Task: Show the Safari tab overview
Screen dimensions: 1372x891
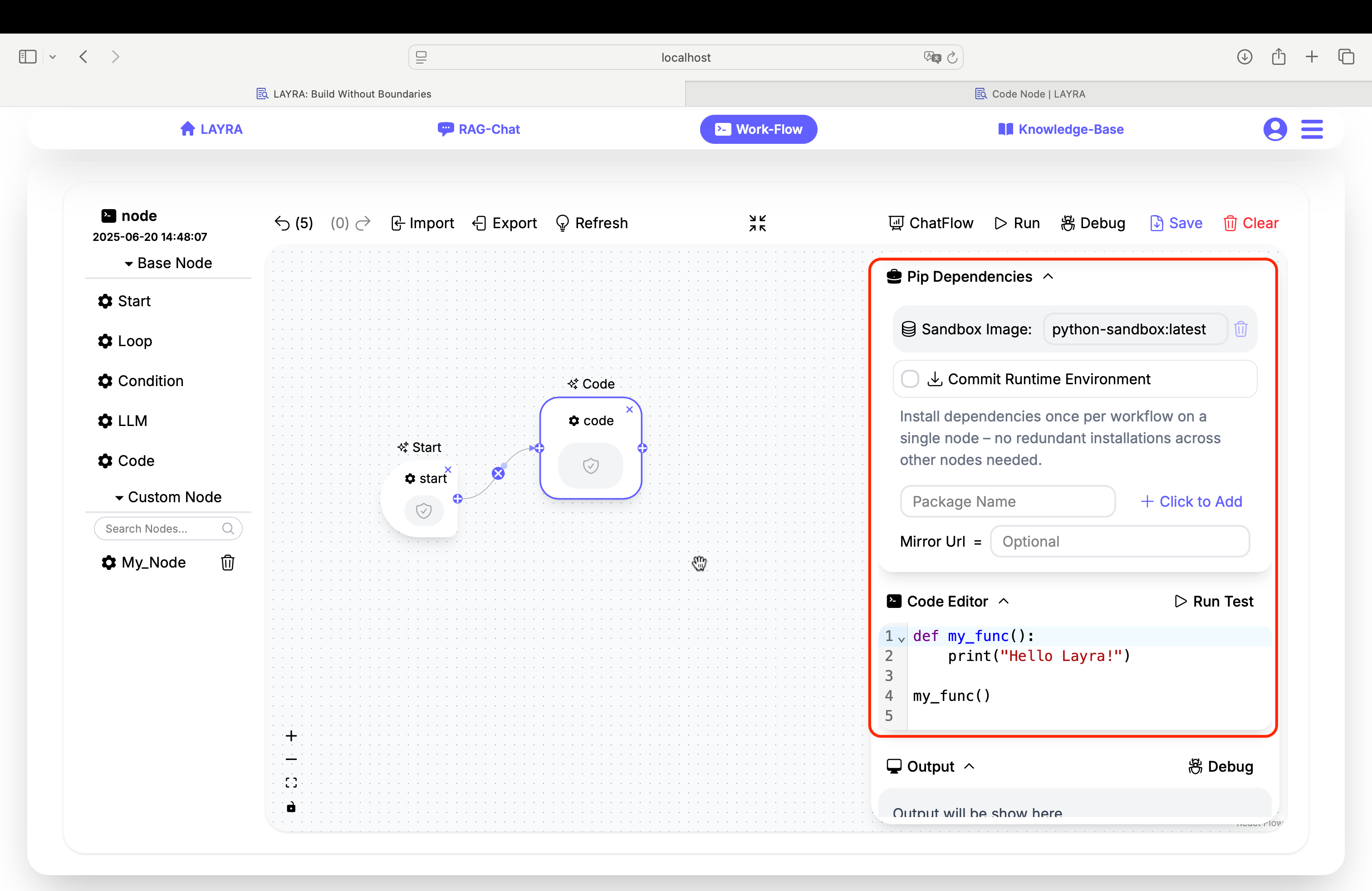Action: click(x=1346, y=56)
